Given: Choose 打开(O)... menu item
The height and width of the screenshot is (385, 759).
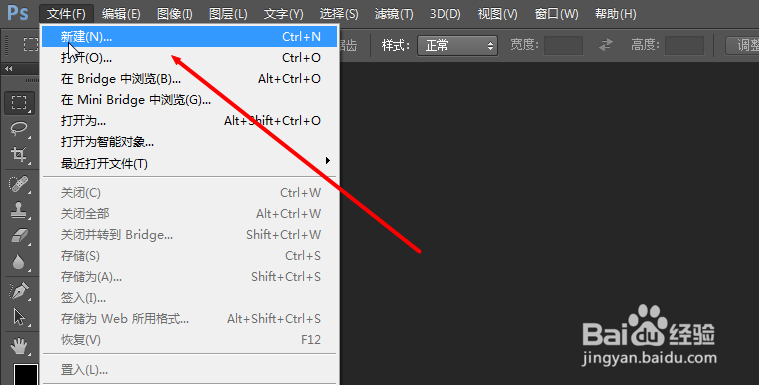Looking at the screenshot, I should point(189,58).
